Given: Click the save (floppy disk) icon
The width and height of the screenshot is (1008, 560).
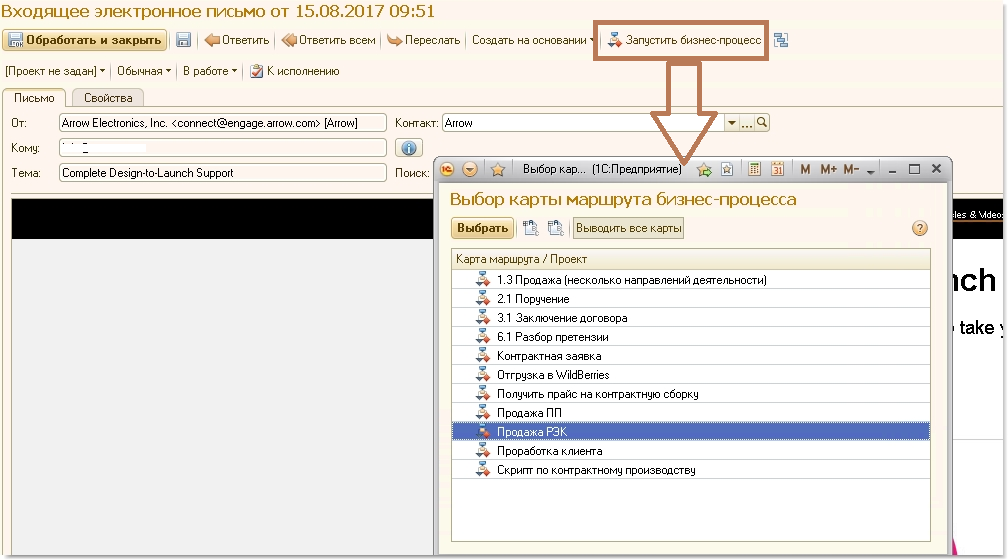Looking at the screenshot, I should tap(183, 41).
